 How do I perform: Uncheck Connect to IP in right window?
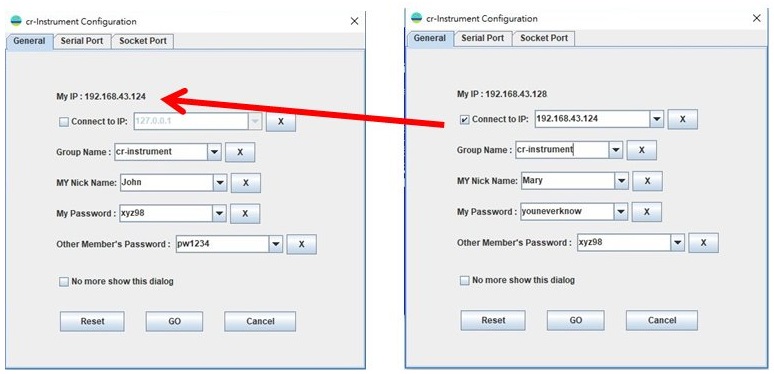(464, 119)
